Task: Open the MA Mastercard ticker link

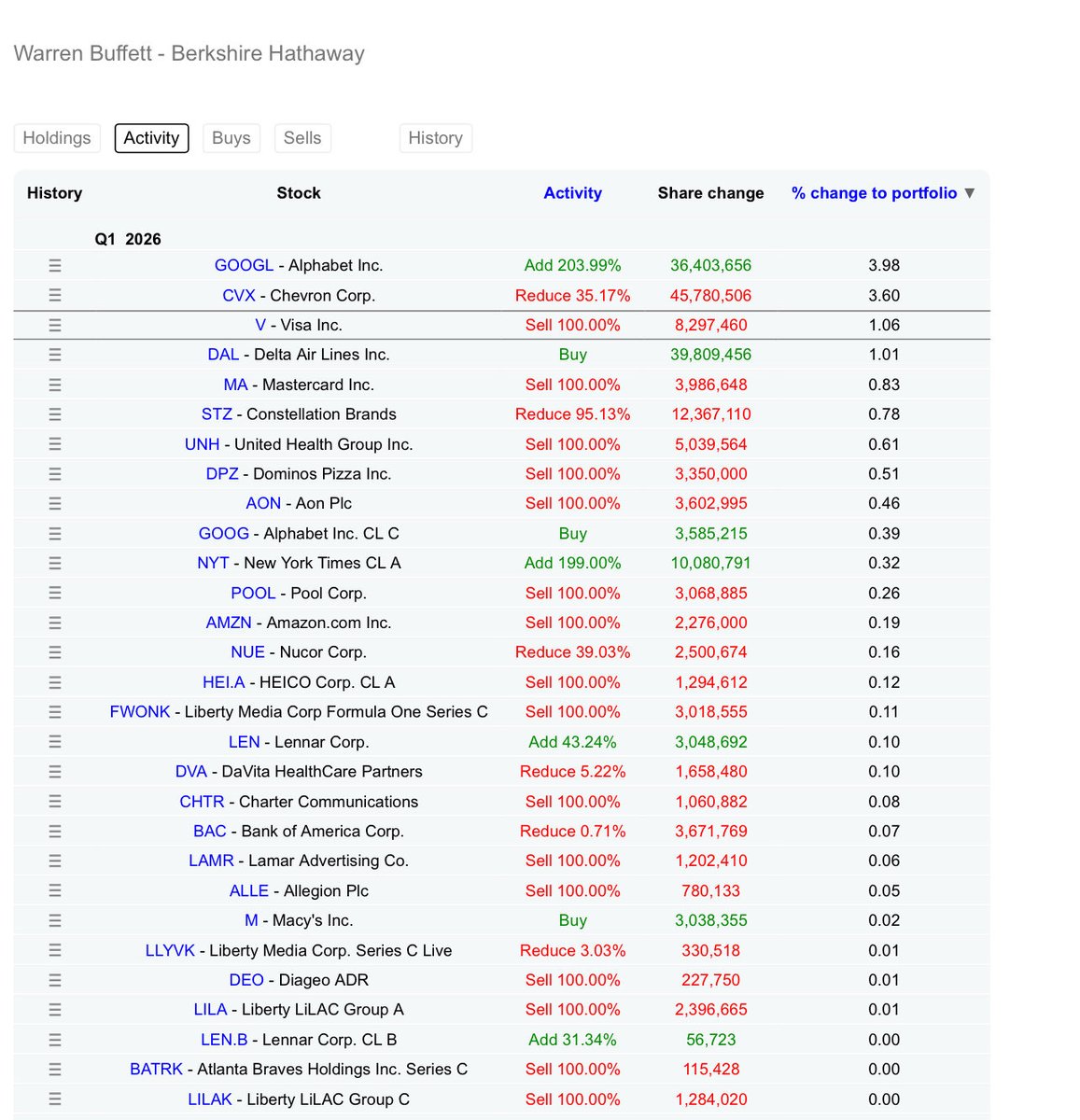Action: pos(236,385)
